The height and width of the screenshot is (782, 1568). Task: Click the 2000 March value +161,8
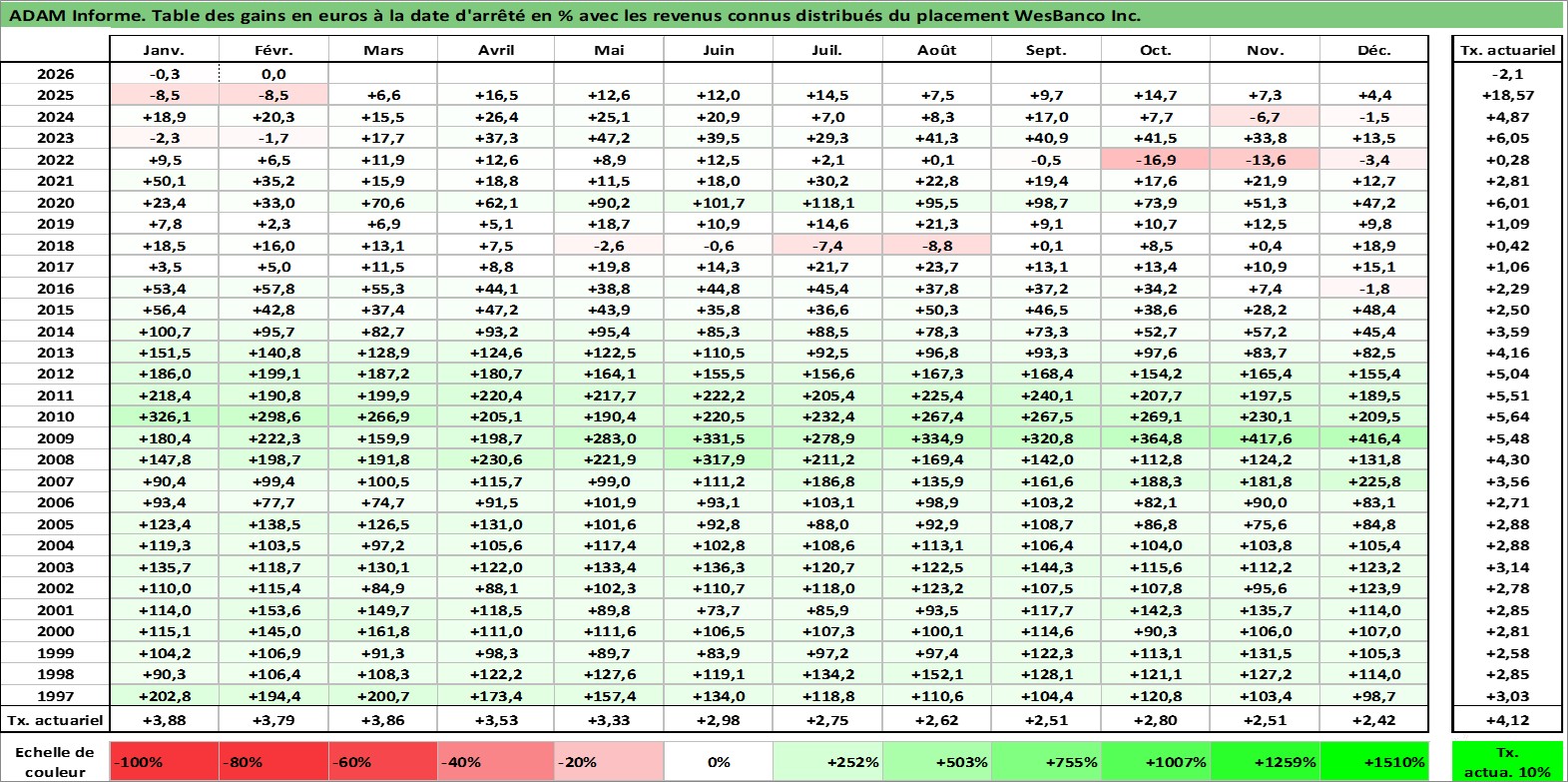383,631
